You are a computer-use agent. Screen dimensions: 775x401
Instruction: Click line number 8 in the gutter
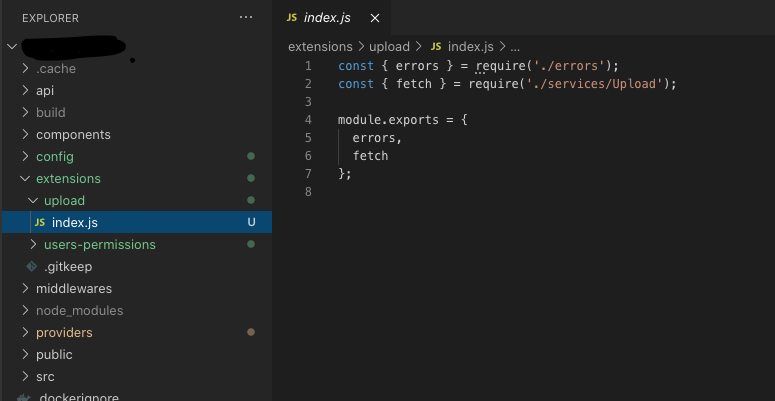308,192
